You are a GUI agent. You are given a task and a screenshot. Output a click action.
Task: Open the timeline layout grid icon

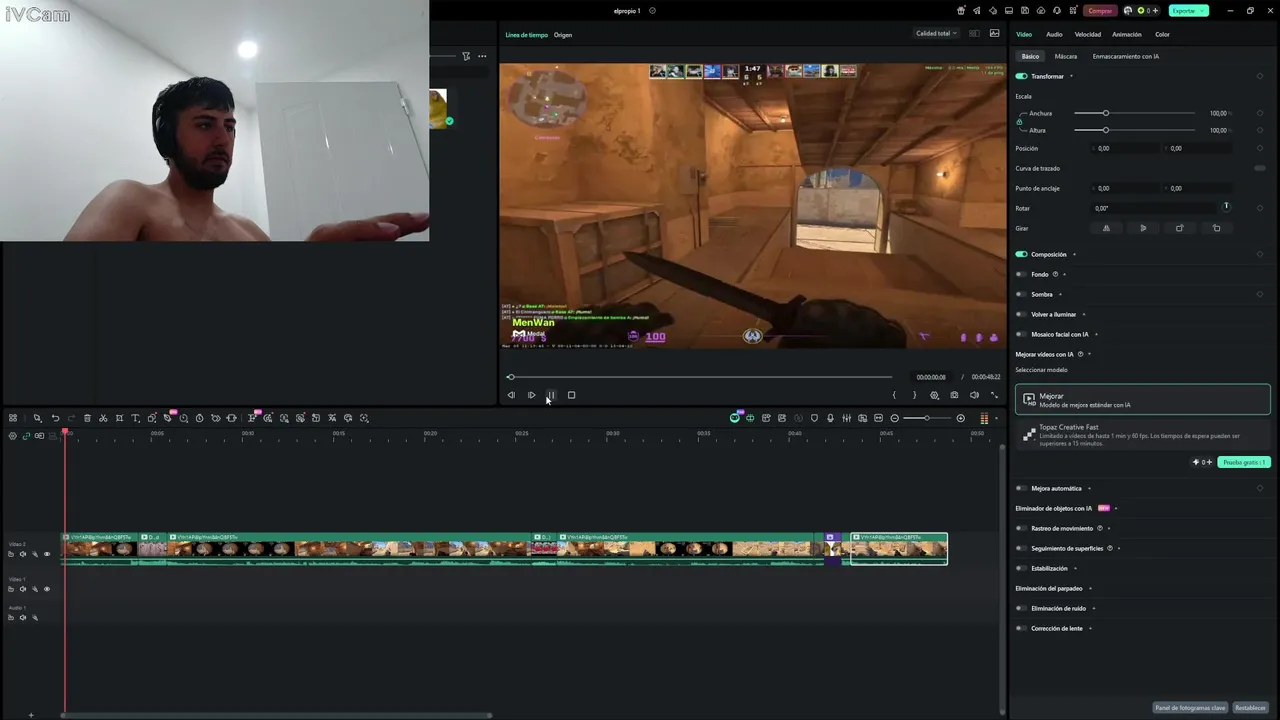point(13,418)
